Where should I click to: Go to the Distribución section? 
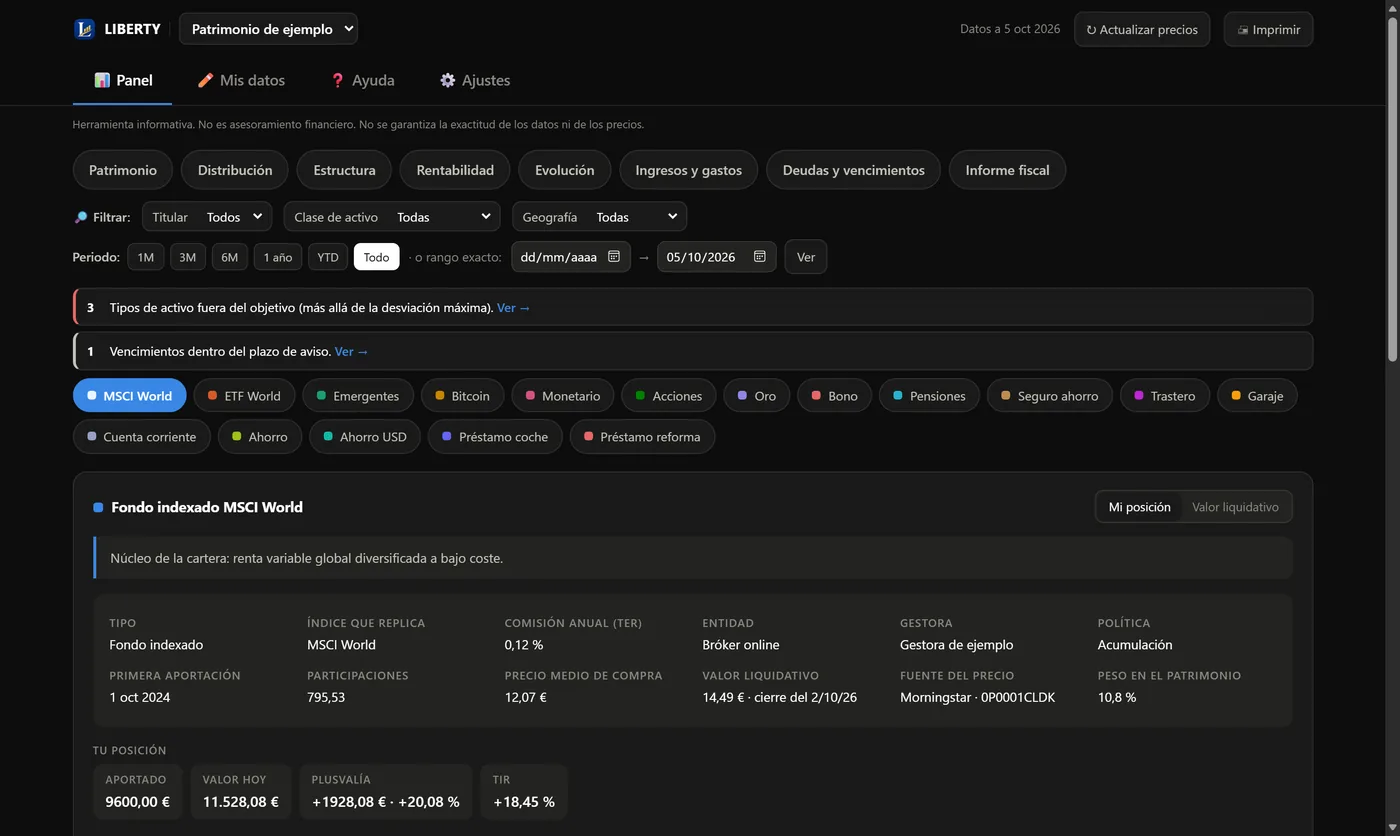coord(235,170)
